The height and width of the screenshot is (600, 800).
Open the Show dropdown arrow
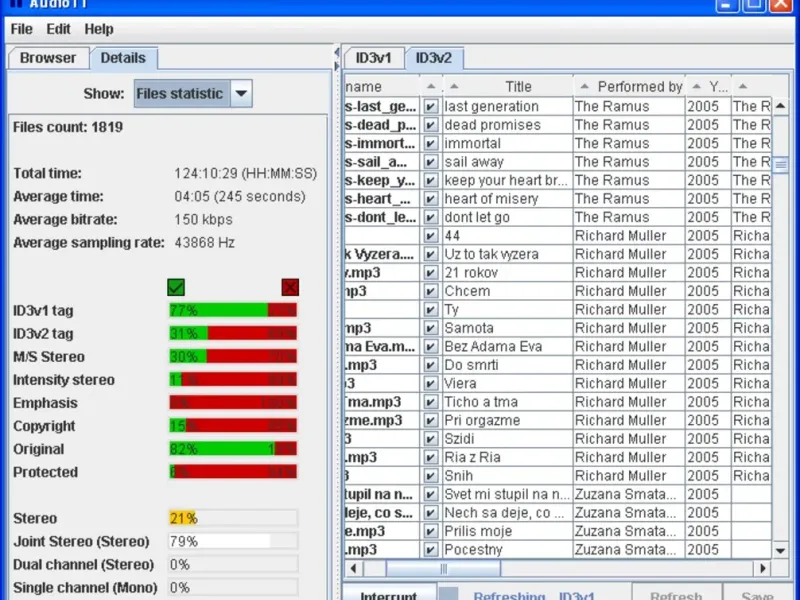pos(241,93)
